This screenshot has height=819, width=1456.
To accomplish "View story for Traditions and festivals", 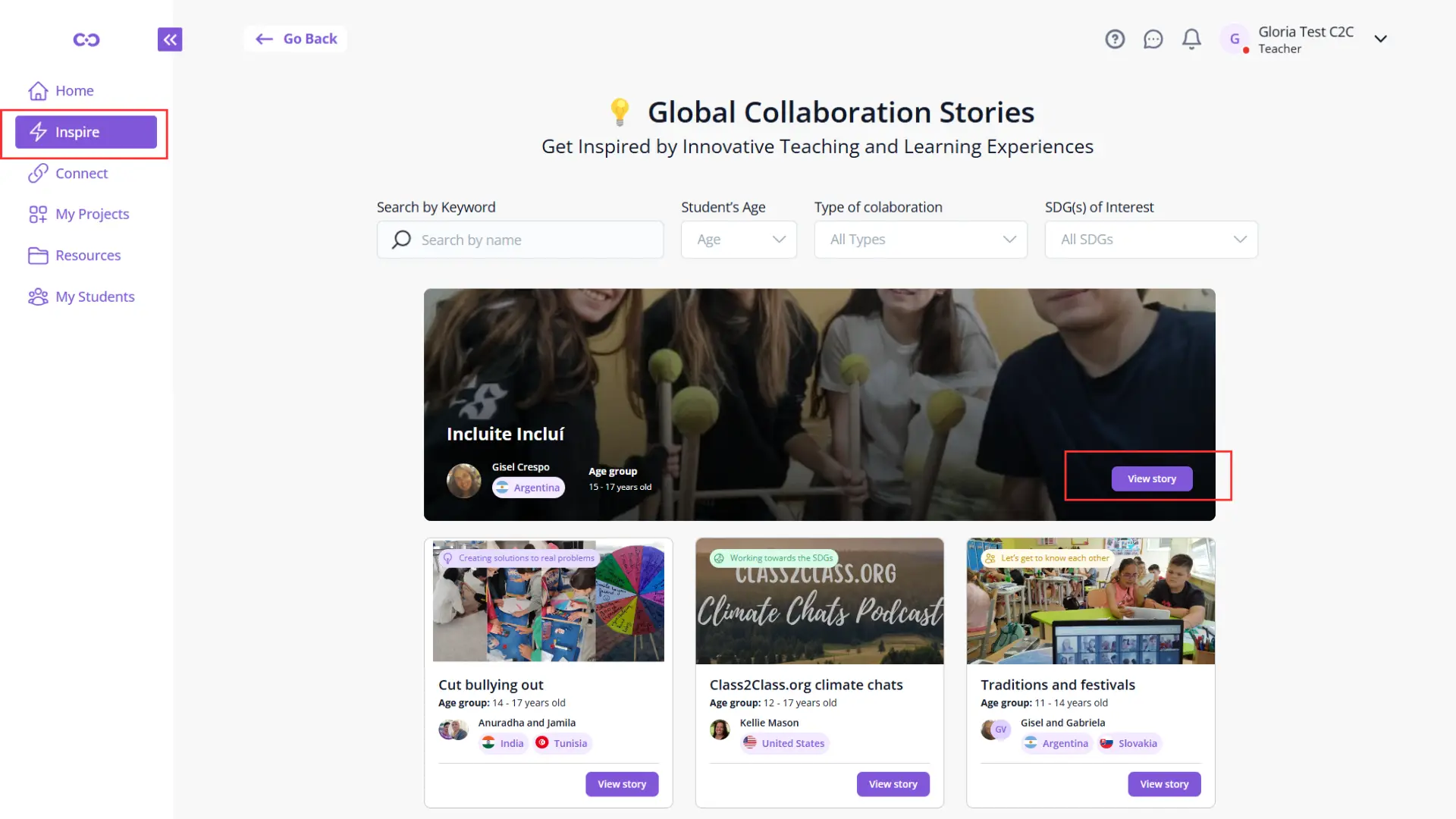I will [1165, 784].
